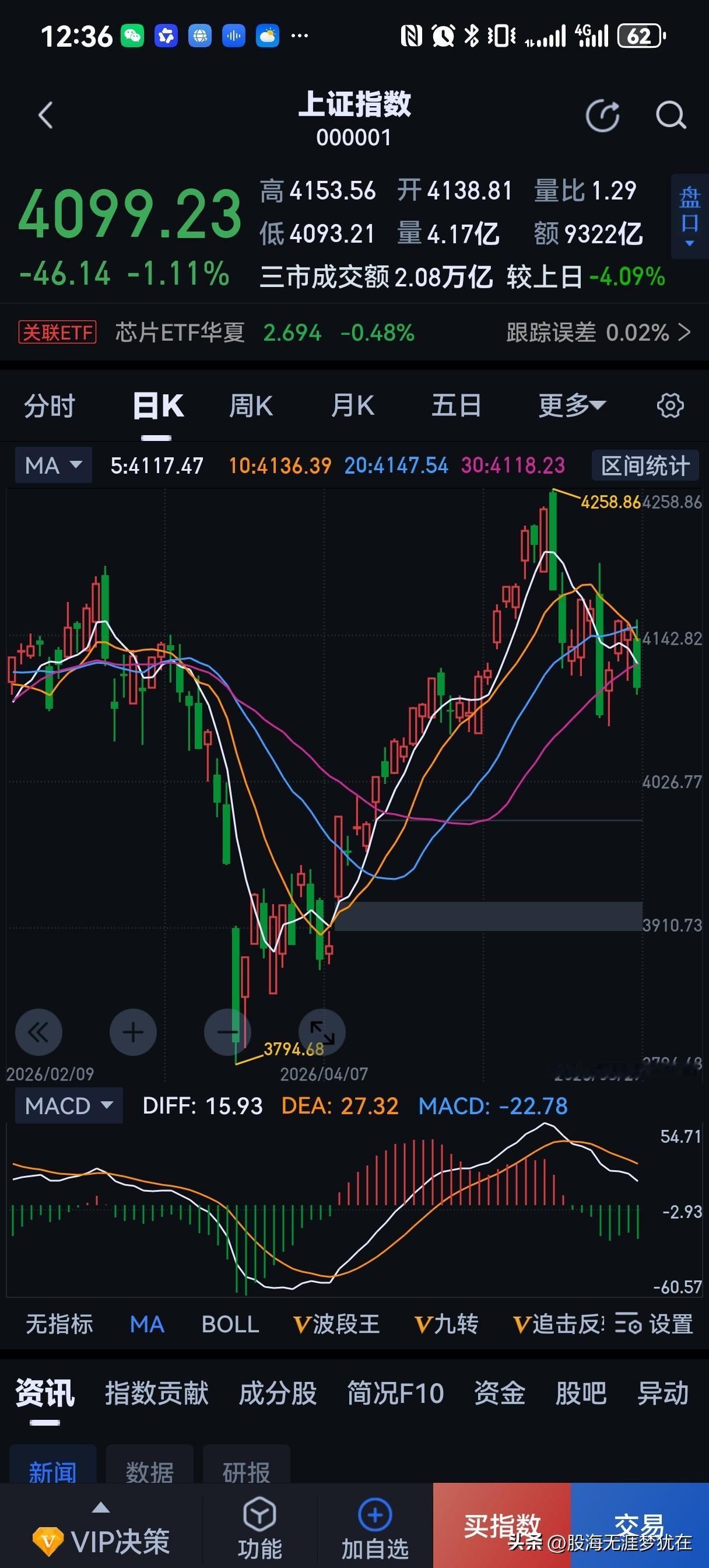Open the 资讯 tab
The width and height of the screenshot is (709, 1568).
point(45,1392)
